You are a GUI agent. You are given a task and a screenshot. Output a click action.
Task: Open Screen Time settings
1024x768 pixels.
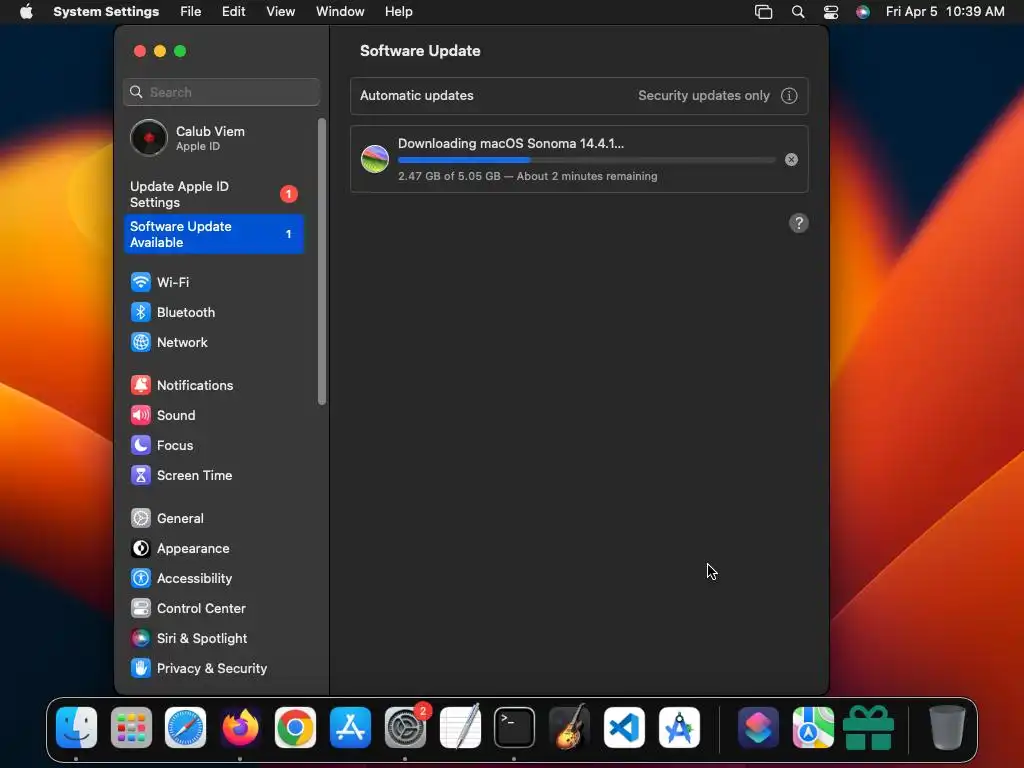[x=214, y=475]
